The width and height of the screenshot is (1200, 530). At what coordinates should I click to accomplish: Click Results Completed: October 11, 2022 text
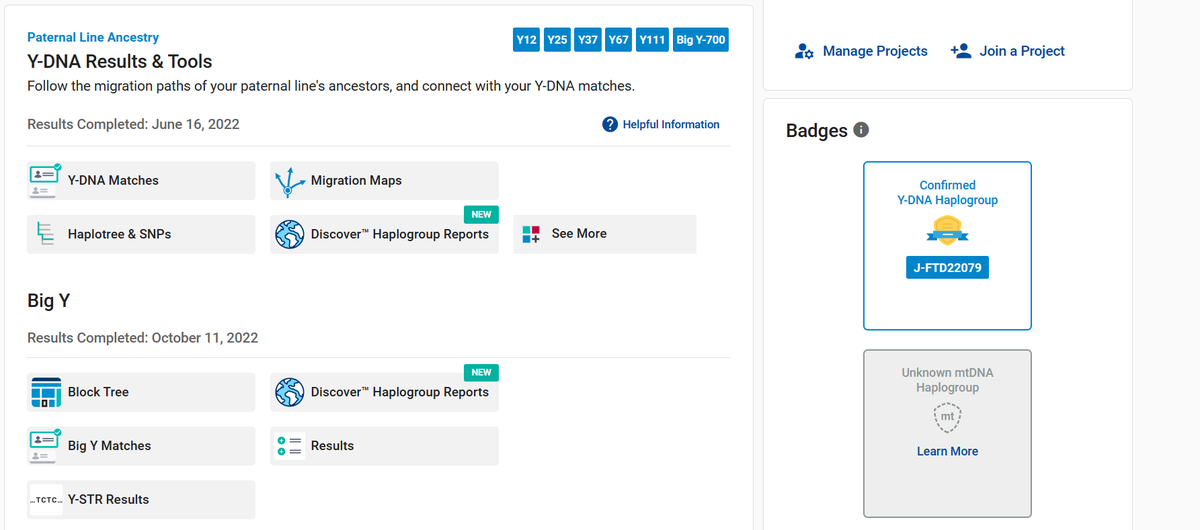tap(142, 338)
